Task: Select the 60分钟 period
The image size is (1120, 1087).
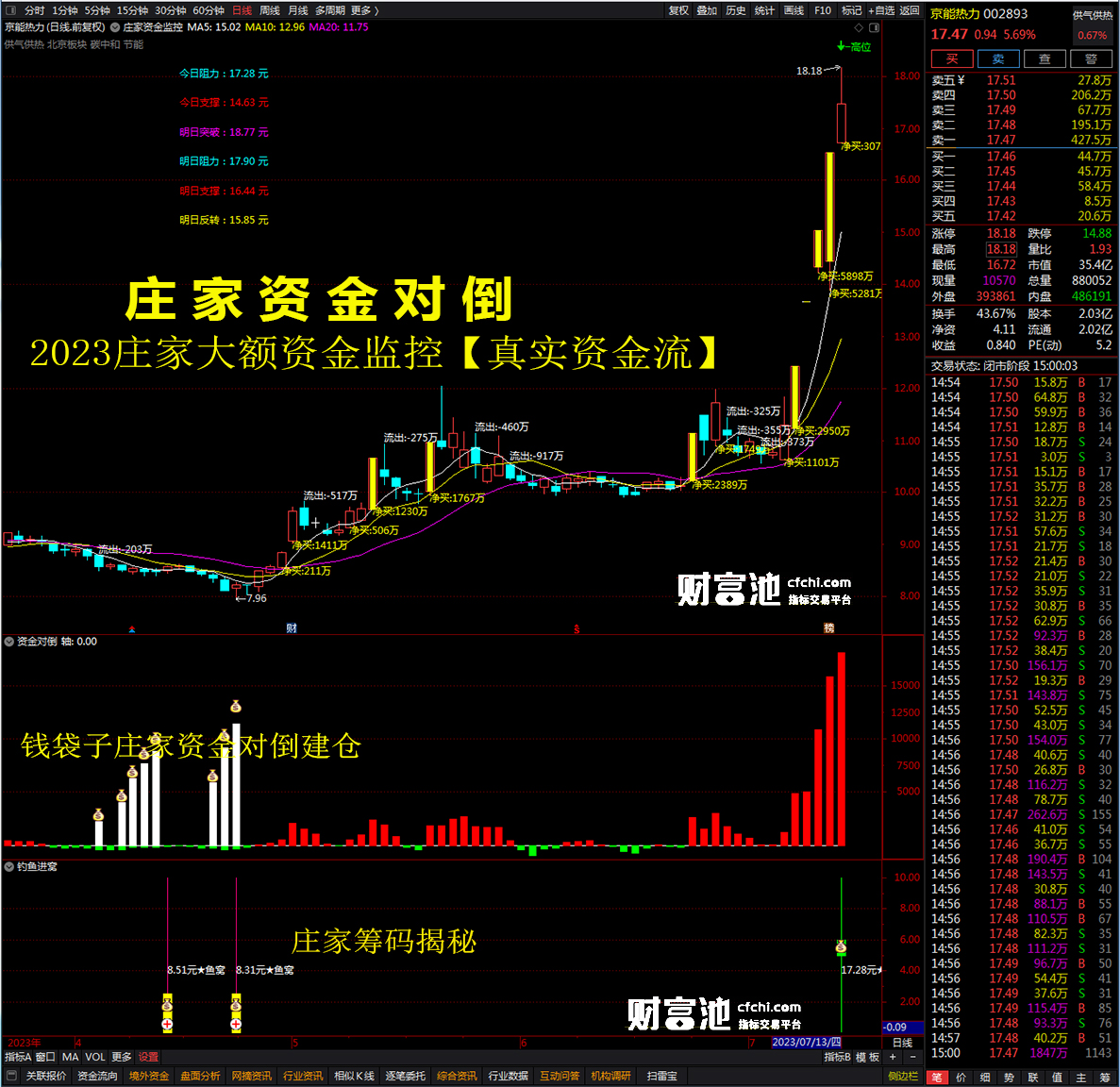Action: (208, 10)
